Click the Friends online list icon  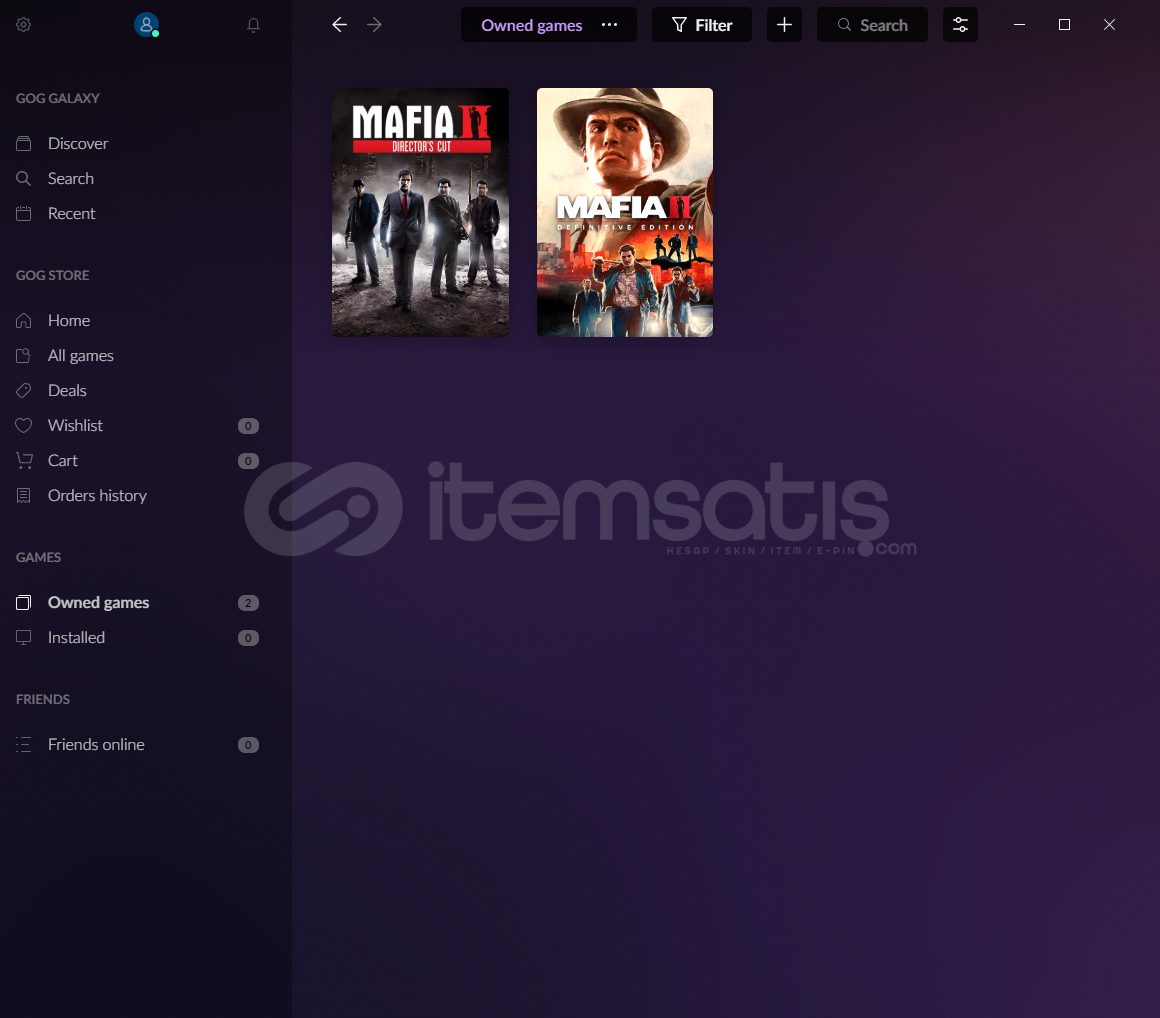[x=24, y=745]
